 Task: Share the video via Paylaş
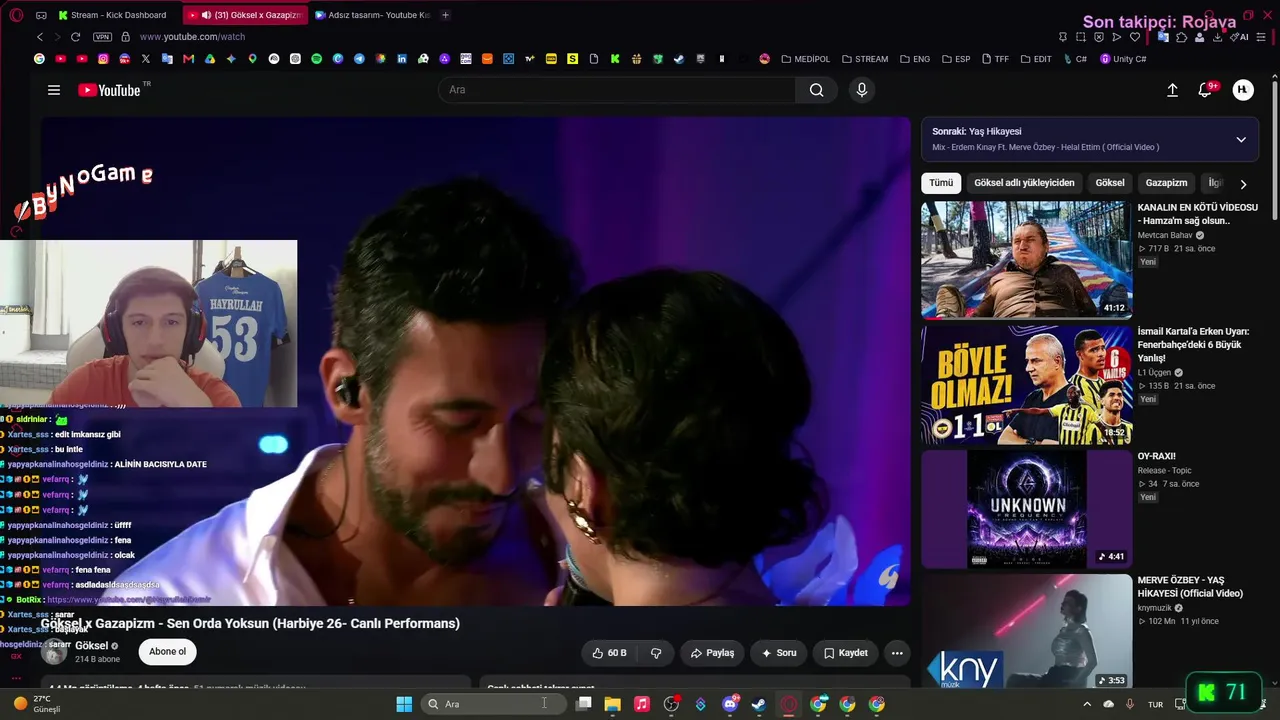point(713,653)
